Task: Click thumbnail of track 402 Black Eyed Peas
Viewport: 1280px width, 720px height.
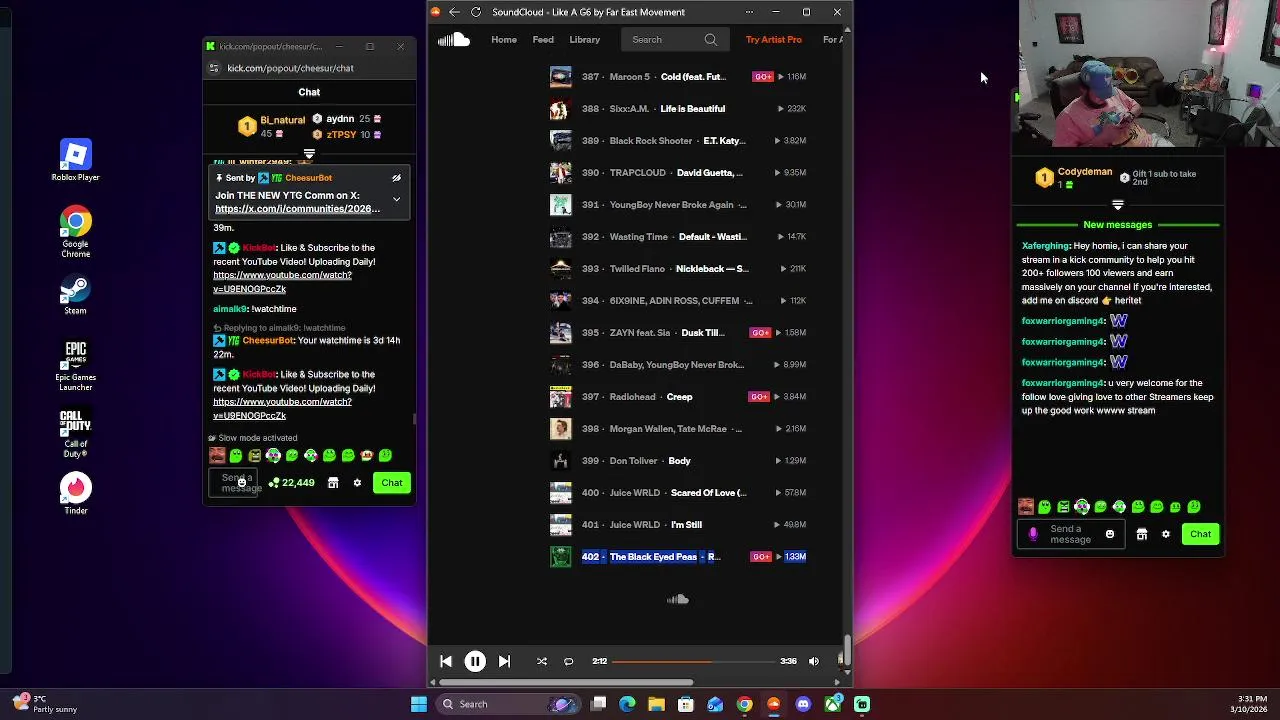Action: click(x=560, y=557)
